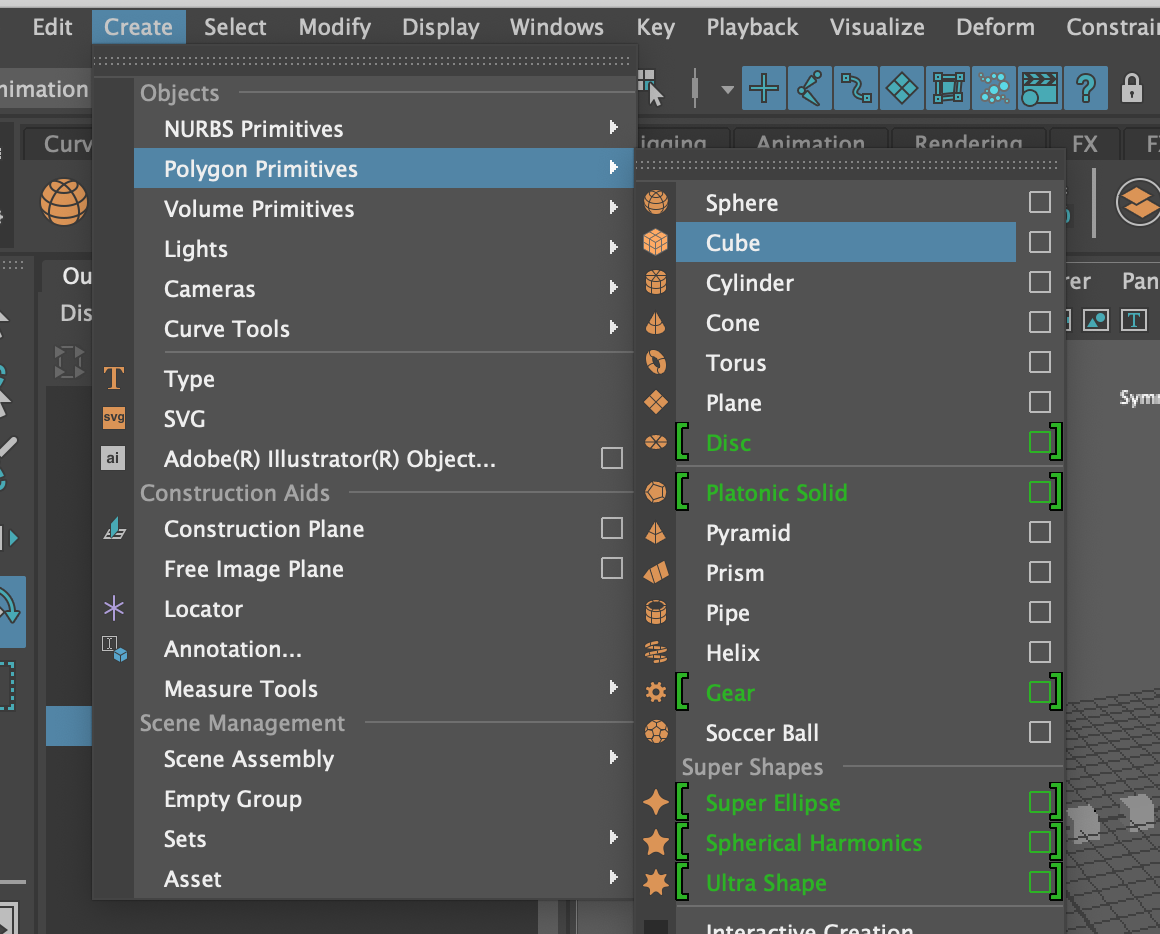The height and width of the screenshot is (934, 1160).
Task: Choose Cylinder from Polygon Primitives
Action: pos(749,283)
